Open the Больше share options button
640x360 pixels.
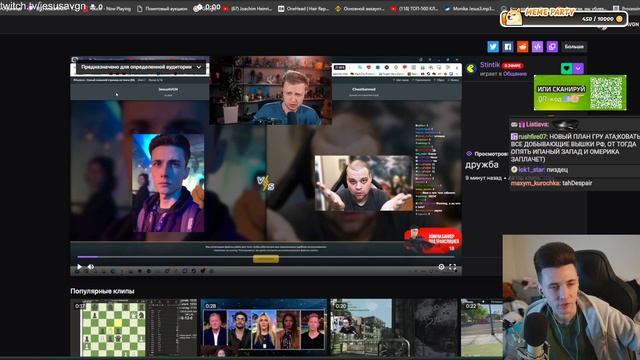coord(574,47)
